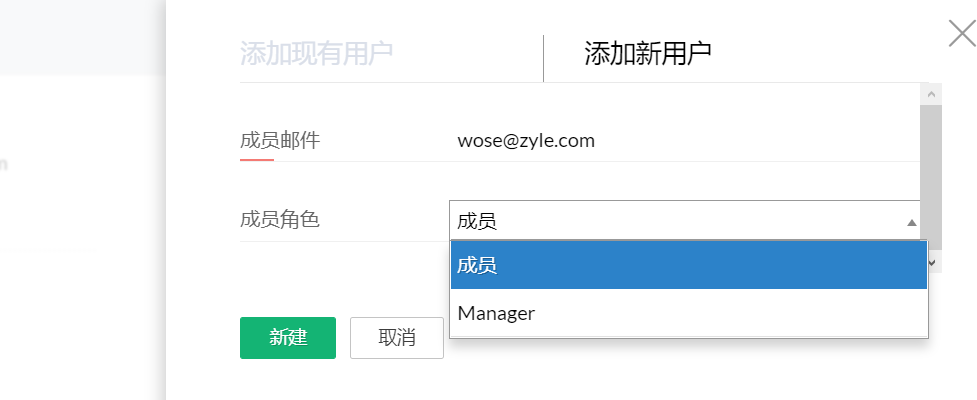Click the 成员邮件 field label
The width and height of the screenshot is (977, 400).
[280, 140]
